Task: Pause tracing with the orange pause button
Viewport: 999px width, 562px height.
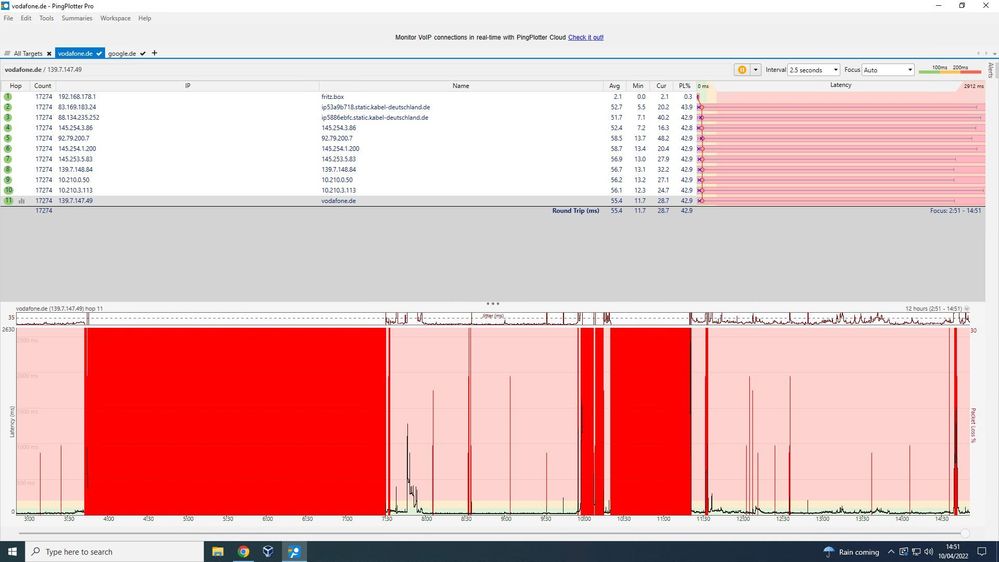Action: coord(742,70)
